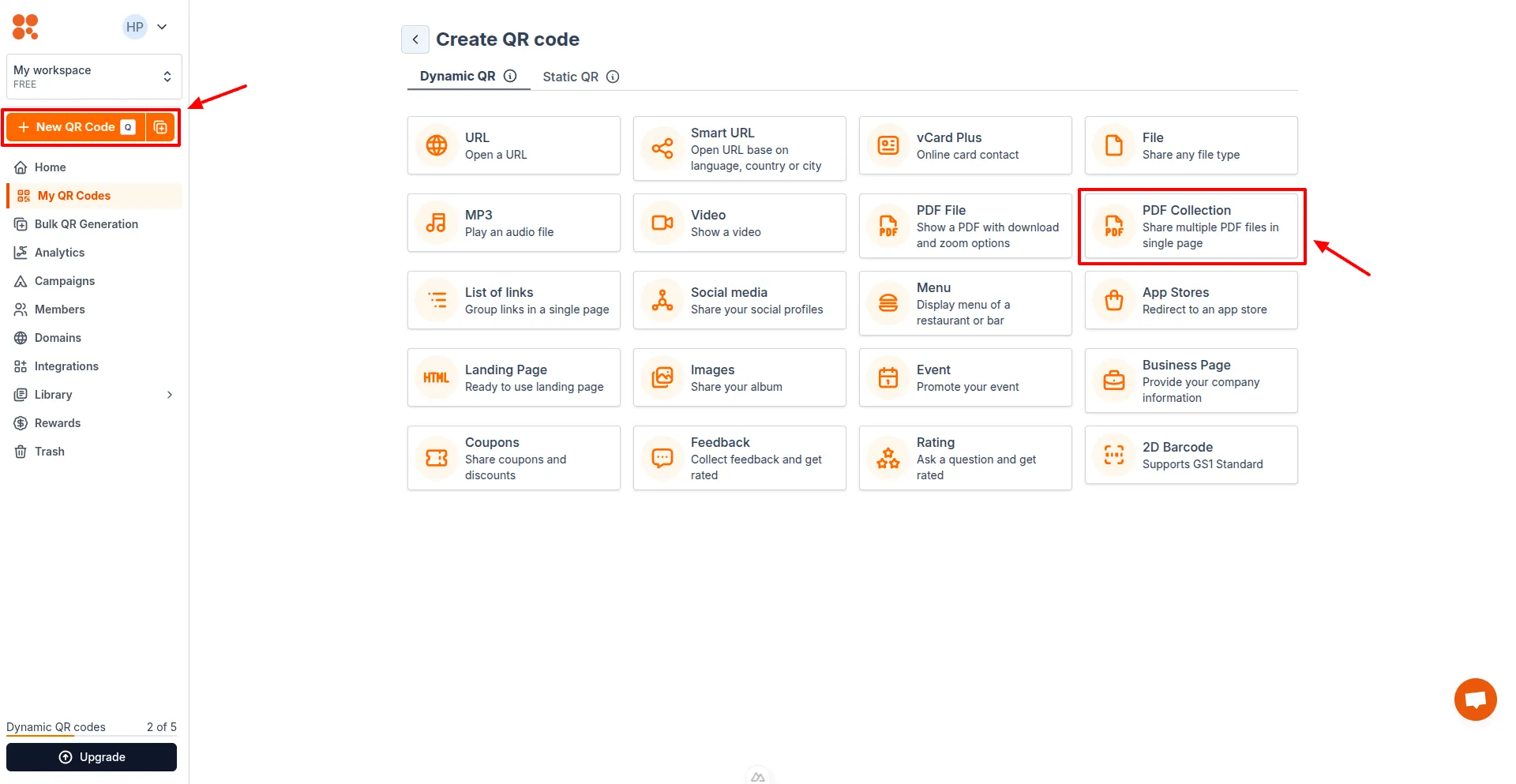Viewport: 1516px width, 784px height.
Task: Click the Create QR code heading
Action: coord(508,39)
